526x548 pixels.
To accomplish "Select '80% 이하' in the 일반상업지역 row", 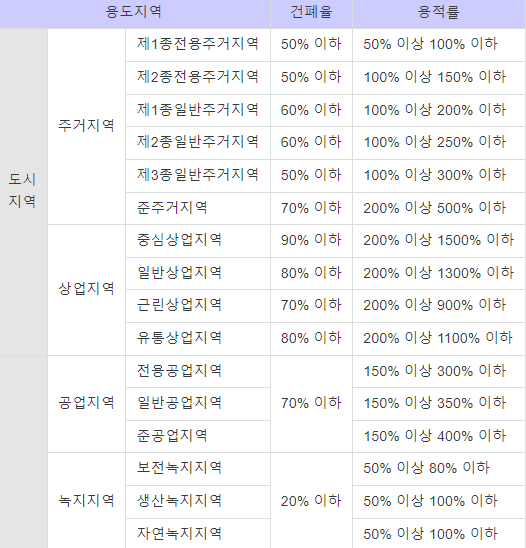I will tap(311, 273).
